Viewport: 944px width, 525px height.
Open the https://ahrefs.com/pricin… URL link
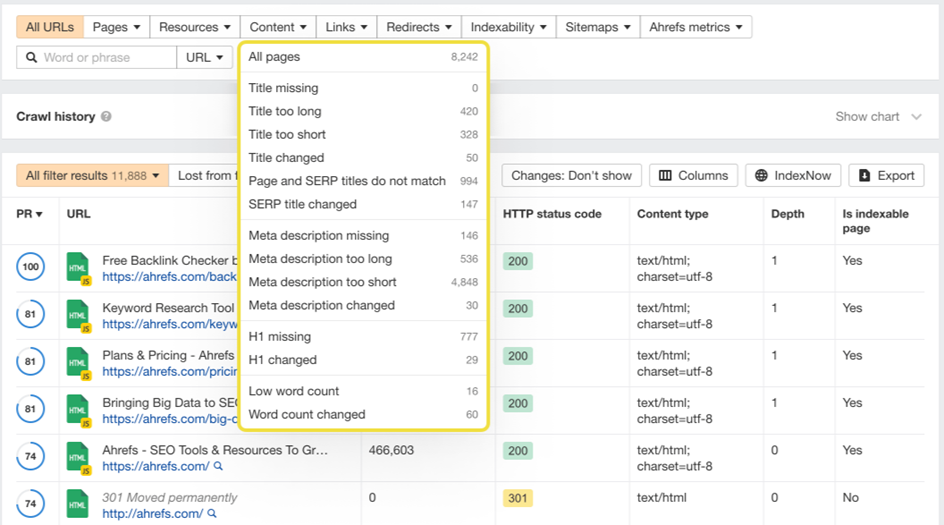[x=170, y=371]
